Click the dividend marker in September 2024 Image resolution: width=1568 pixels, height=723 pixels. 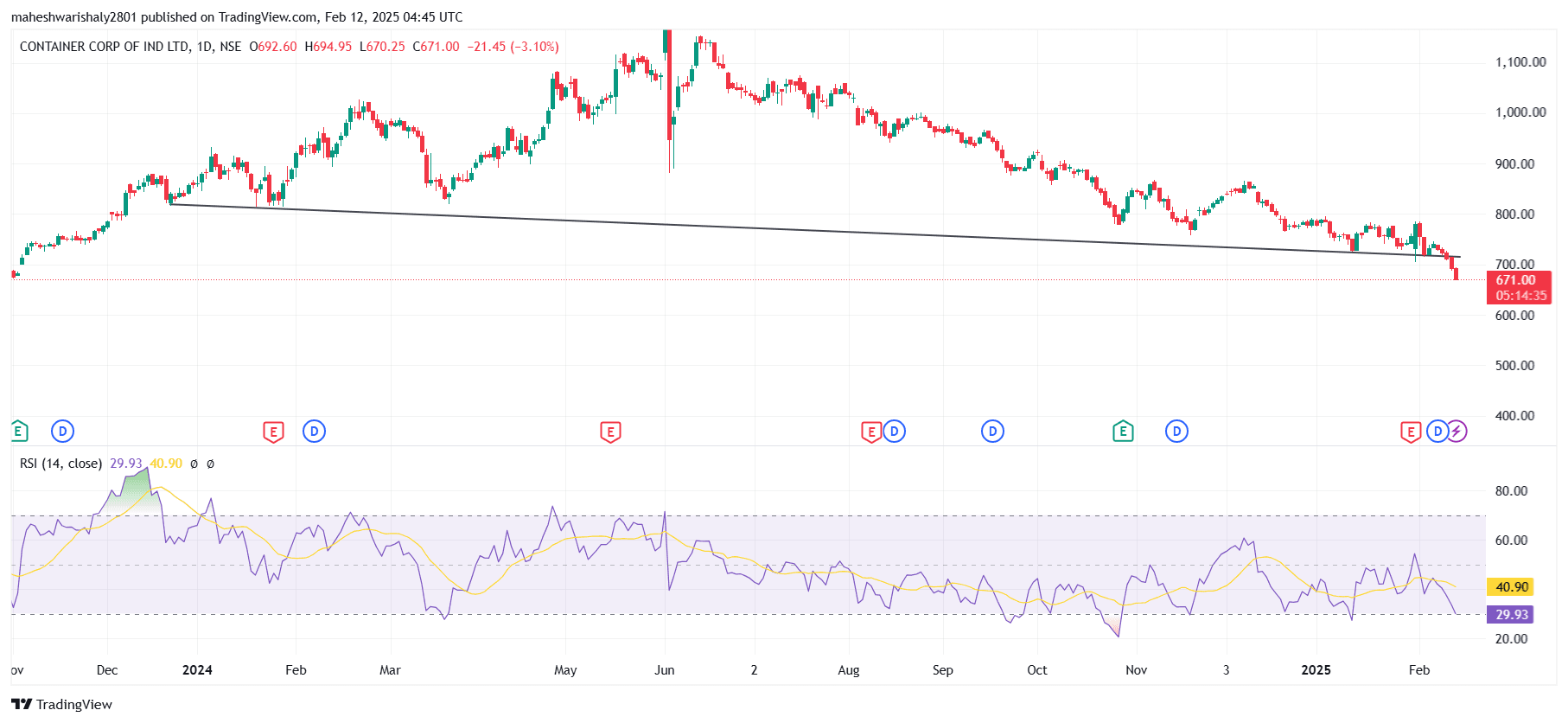tap(992, 431)
